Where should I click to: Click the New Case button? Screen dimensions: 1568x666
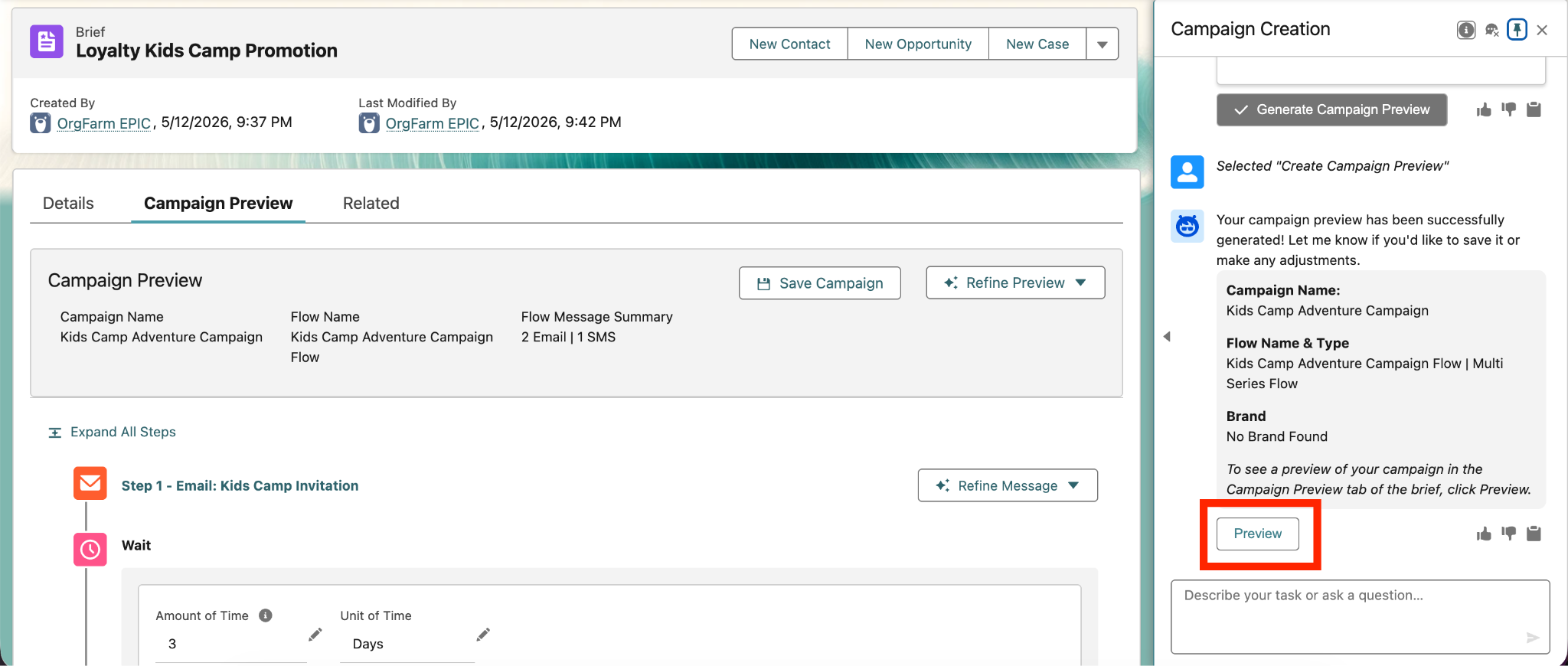(x=1037, y=44)
